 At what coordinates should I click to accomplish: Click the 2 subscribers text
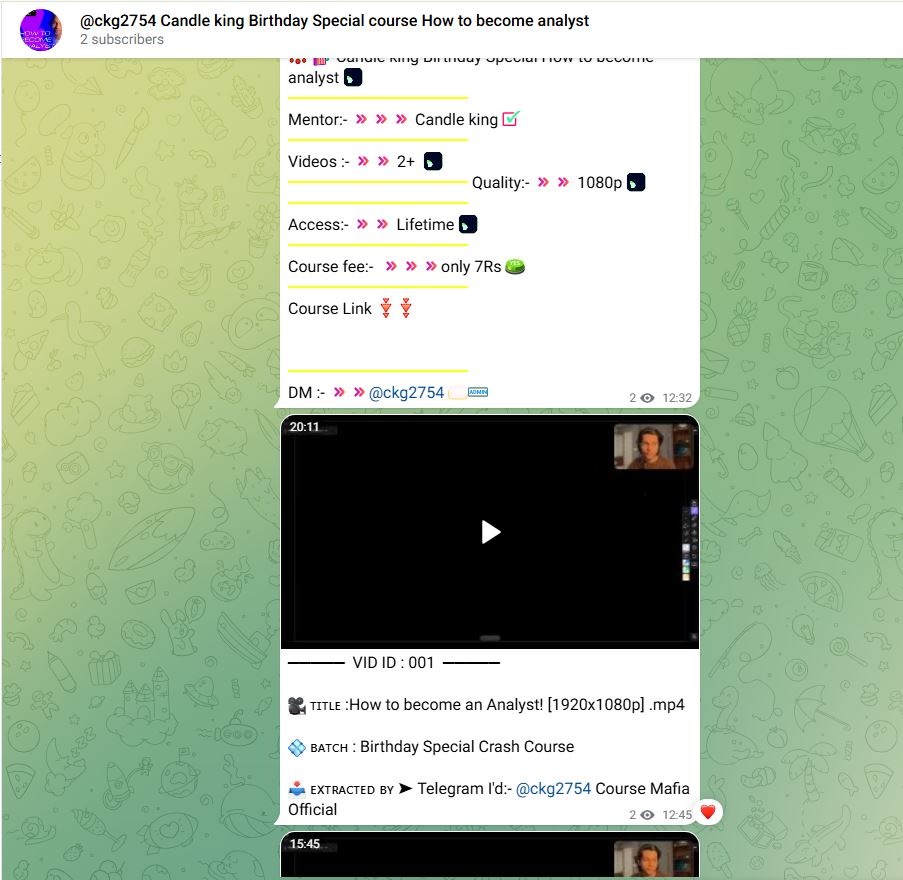point(122,40)
